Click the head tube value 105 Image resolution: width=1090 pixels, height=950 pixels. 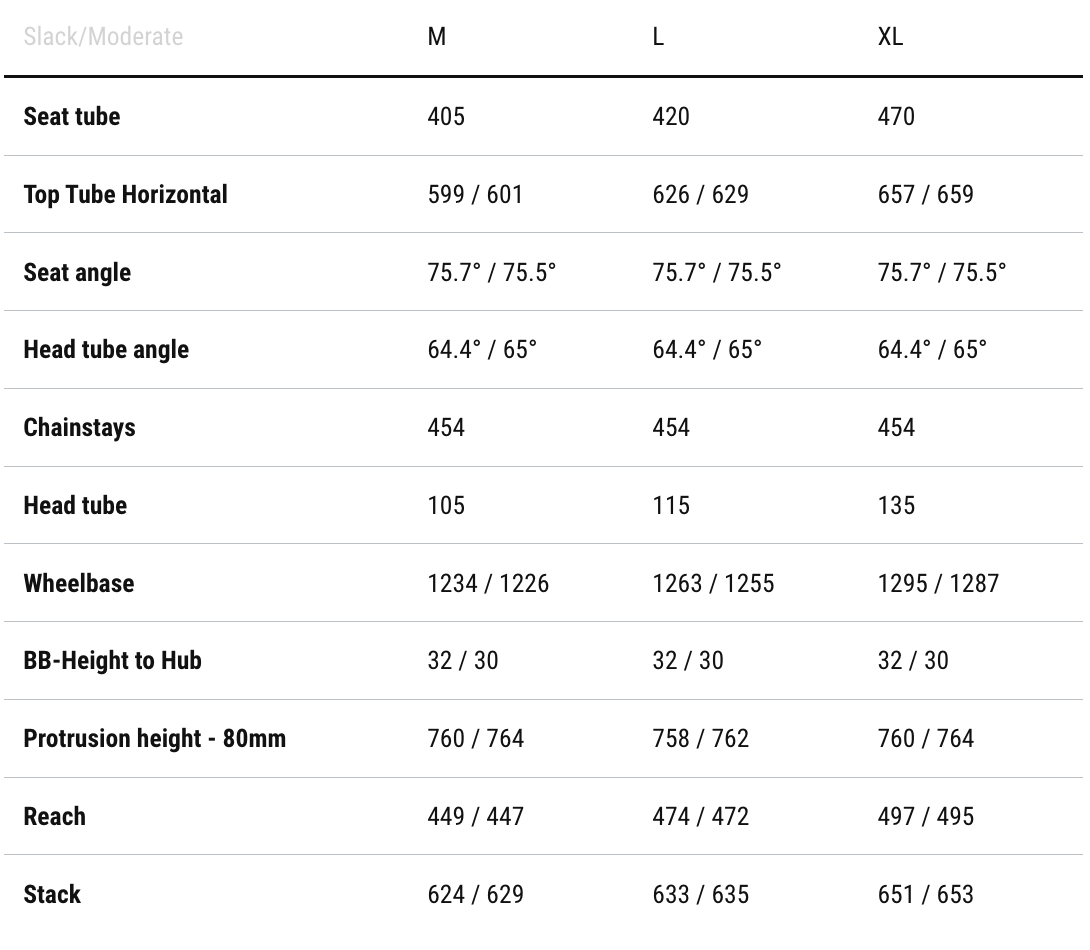click(x=446, y=505)
